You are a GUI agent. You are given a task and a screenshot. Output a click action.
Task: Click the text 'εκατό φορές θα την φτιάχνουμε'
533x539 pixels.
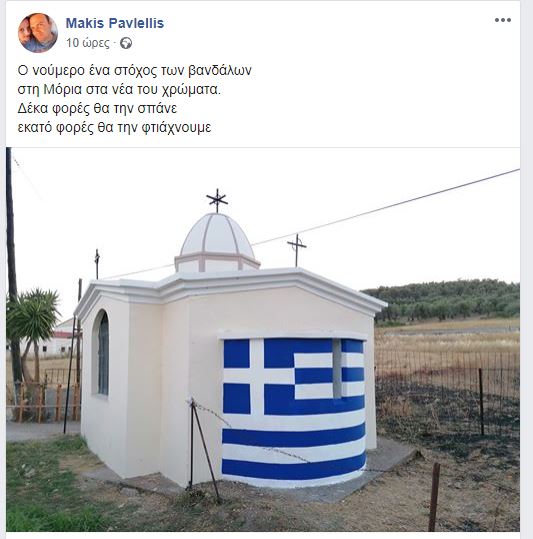click(114, 128)
